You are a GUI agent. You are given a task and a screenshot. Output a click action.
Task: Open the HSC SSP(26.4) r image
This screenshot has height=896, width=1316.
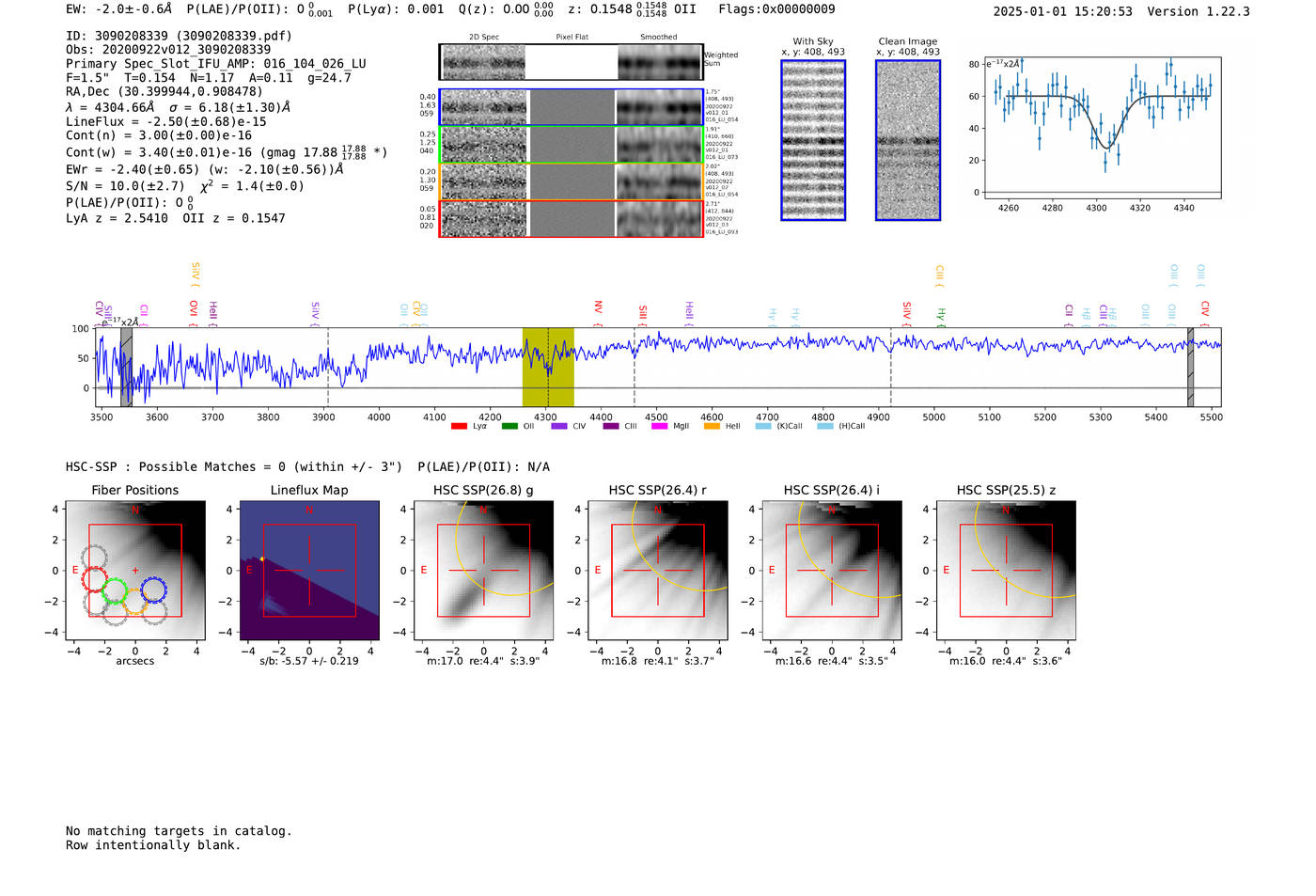[658, 572]
